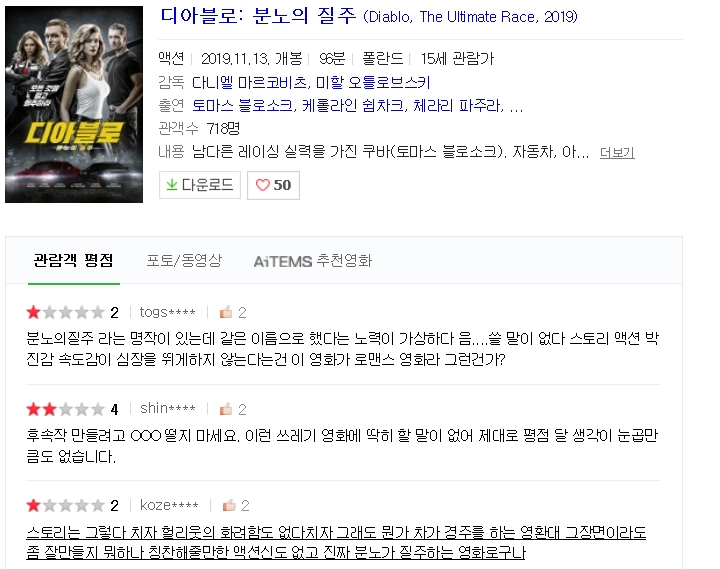Like the shin**** review with thumbs-up
720x569 pixels.
click(x=226, y=409)
